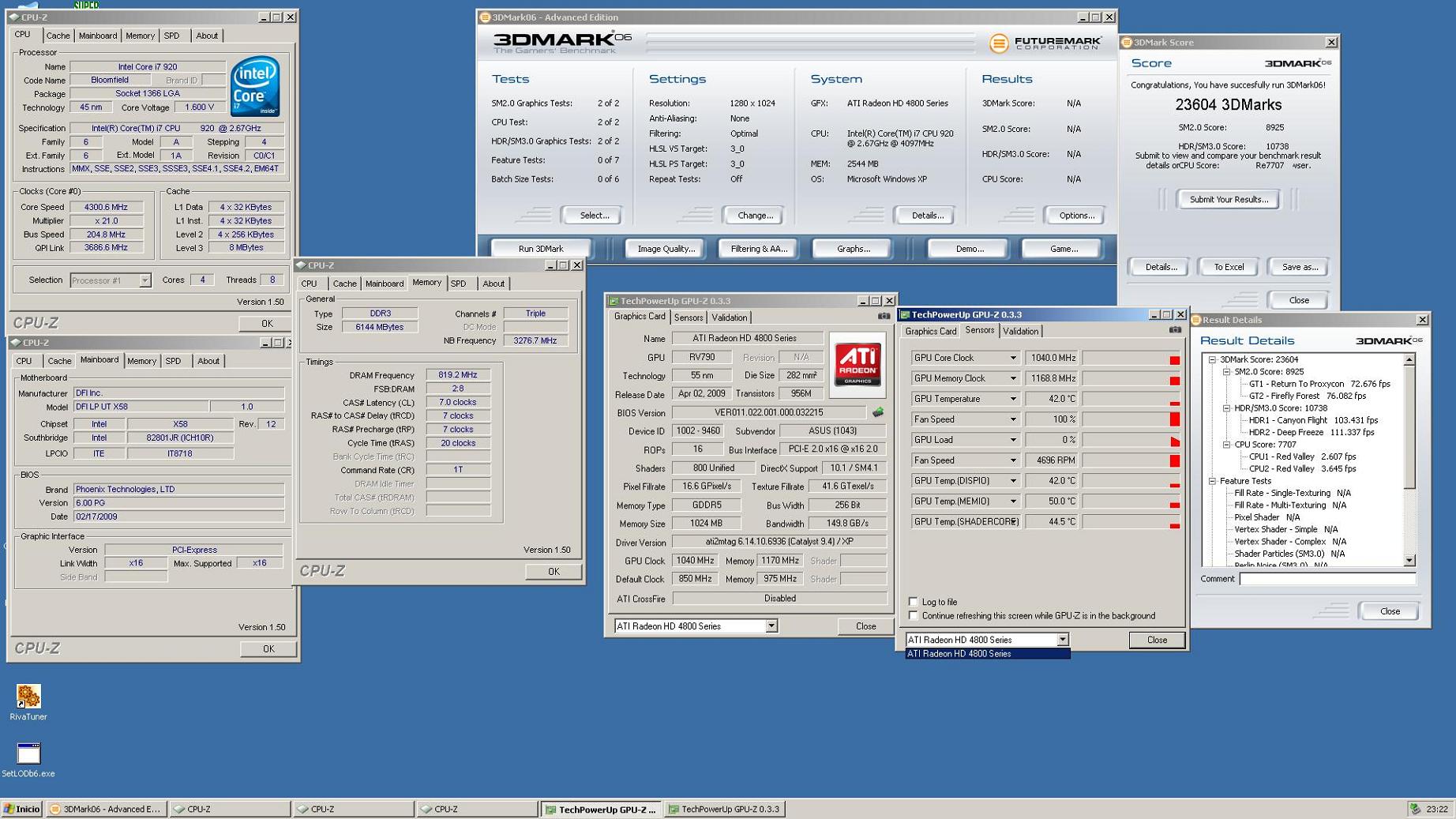
Task: Select CPU1 - Red Valley result row
Action: [x=1302, y=456]
